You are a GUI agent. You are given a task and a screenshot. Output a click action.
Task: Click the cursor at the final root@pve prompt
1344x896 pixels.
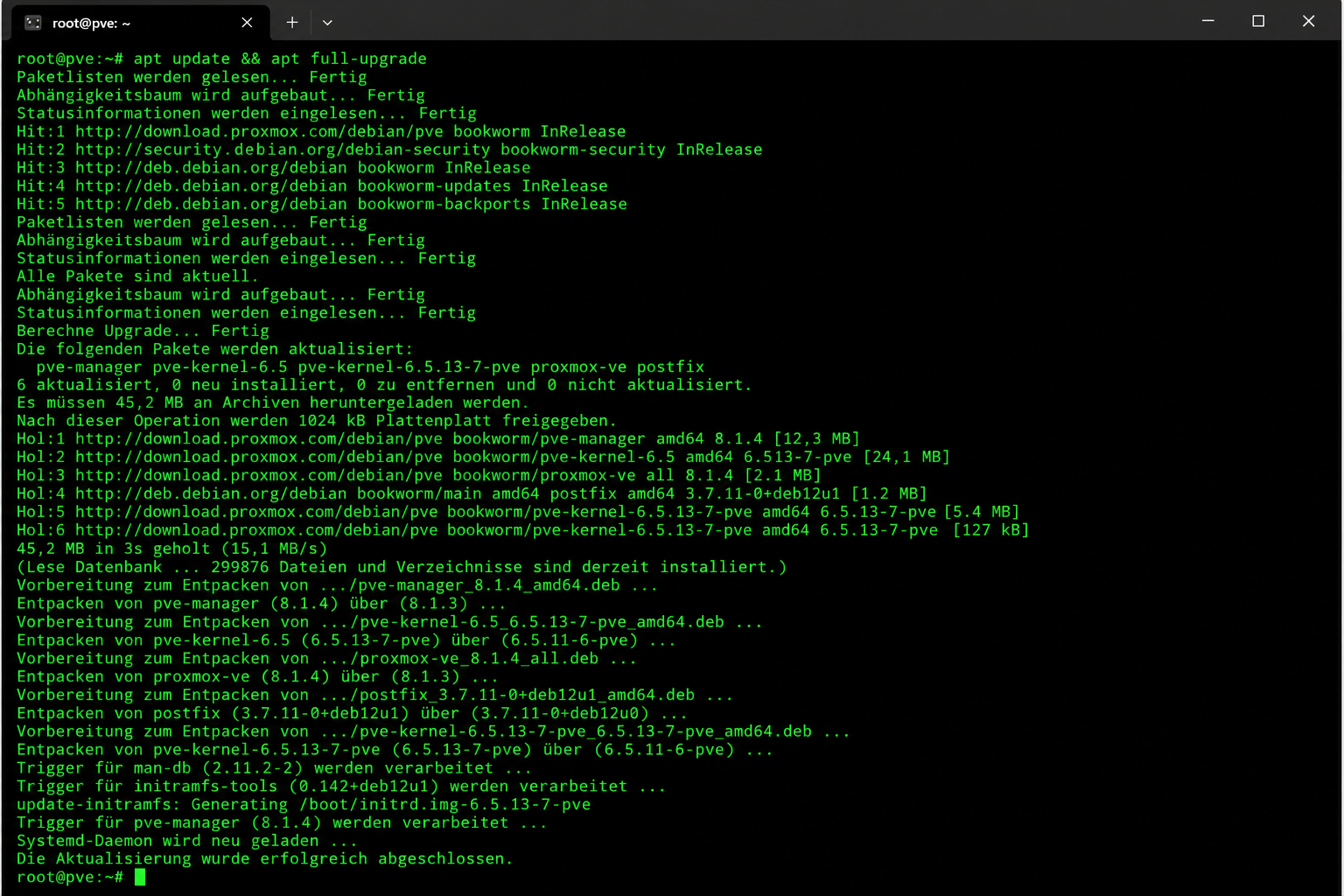pyautogui.click(x=140, y=877)
